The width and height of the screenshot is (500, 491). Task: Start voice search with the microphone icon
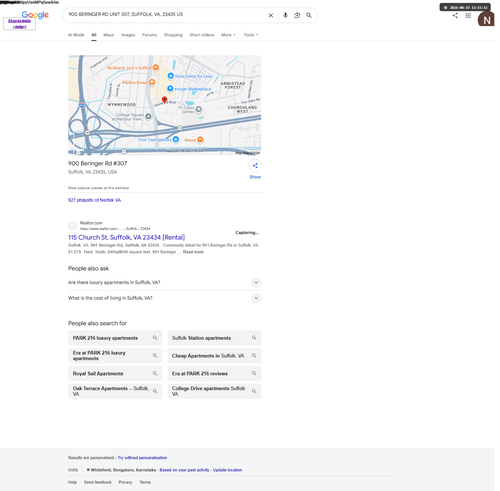(x=285, y=15)
